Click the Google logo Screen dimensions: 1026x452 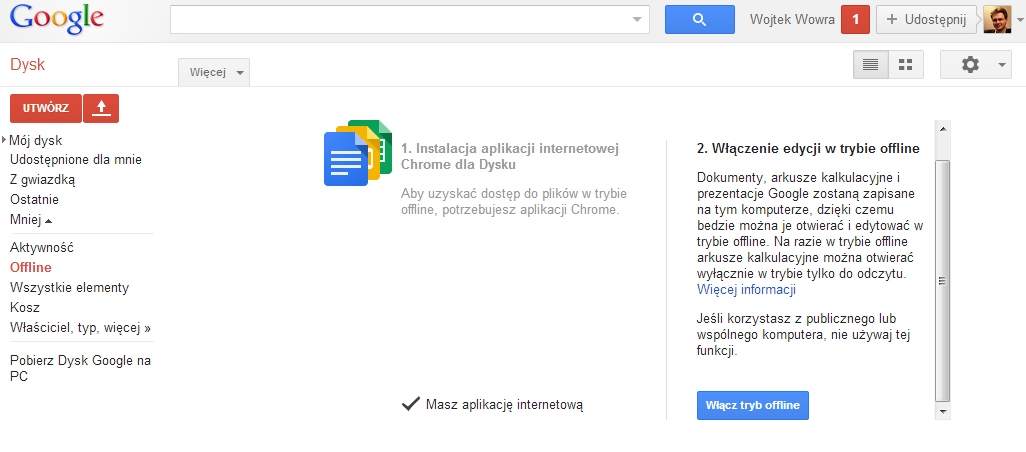(x=57, y=20)
